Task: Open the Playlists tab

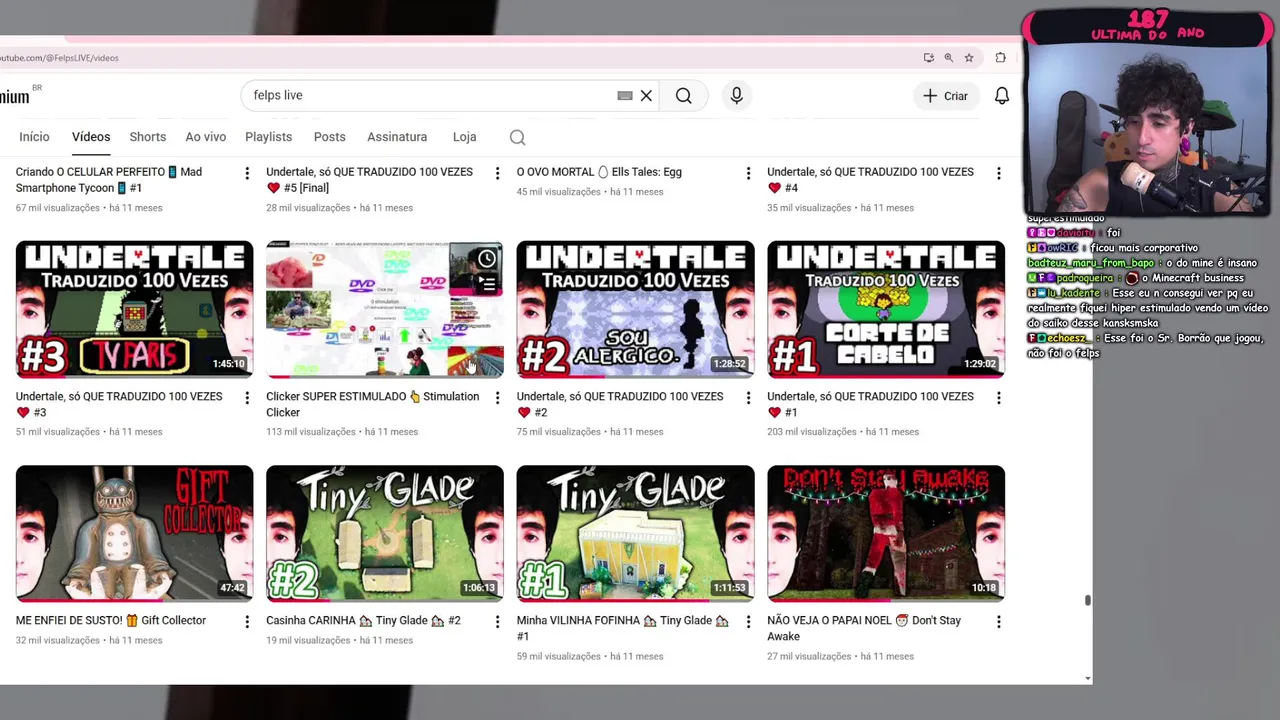Action: (x=268, y=137)
